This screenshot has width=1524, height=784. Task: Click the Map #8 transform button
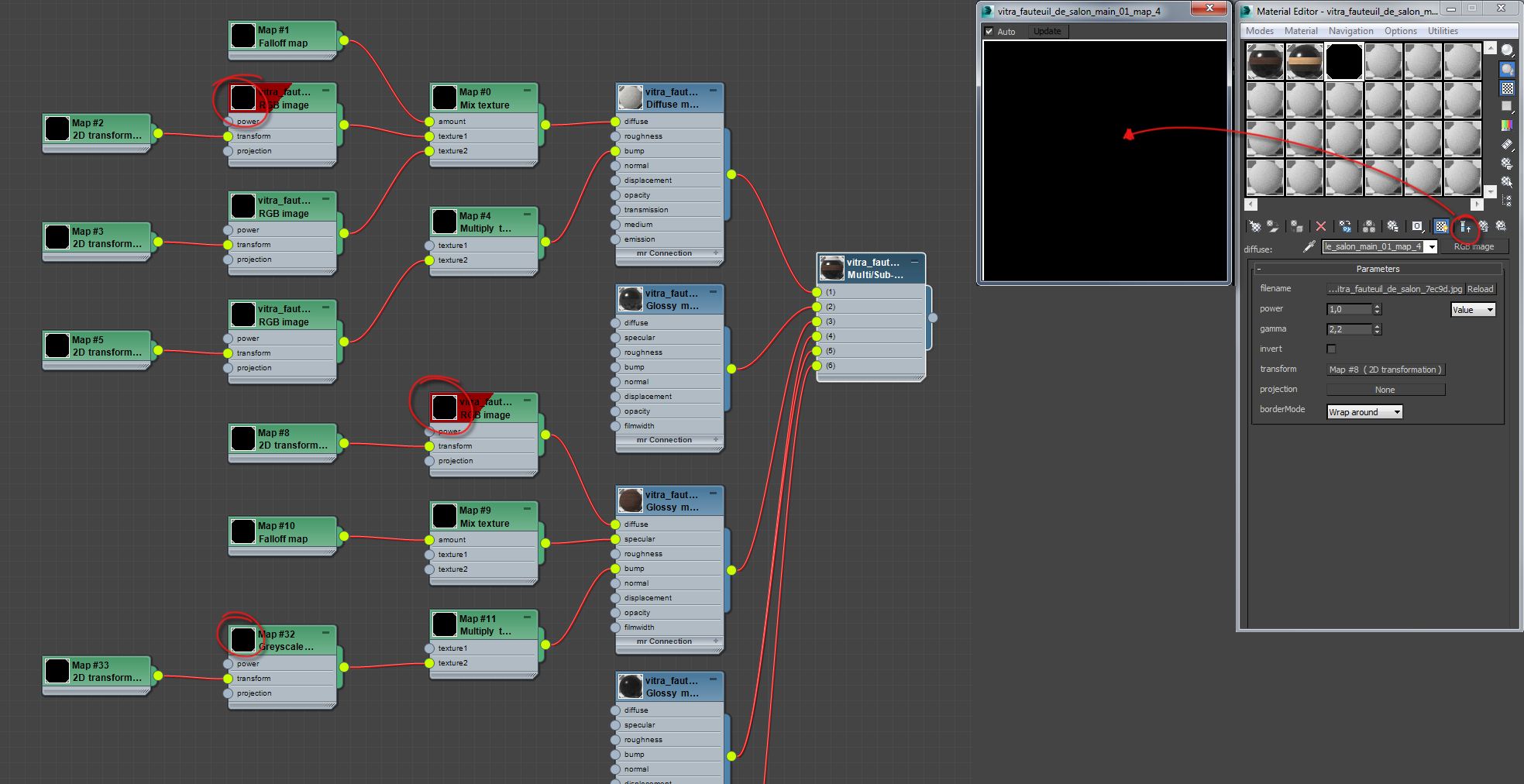coord(1385,370)
